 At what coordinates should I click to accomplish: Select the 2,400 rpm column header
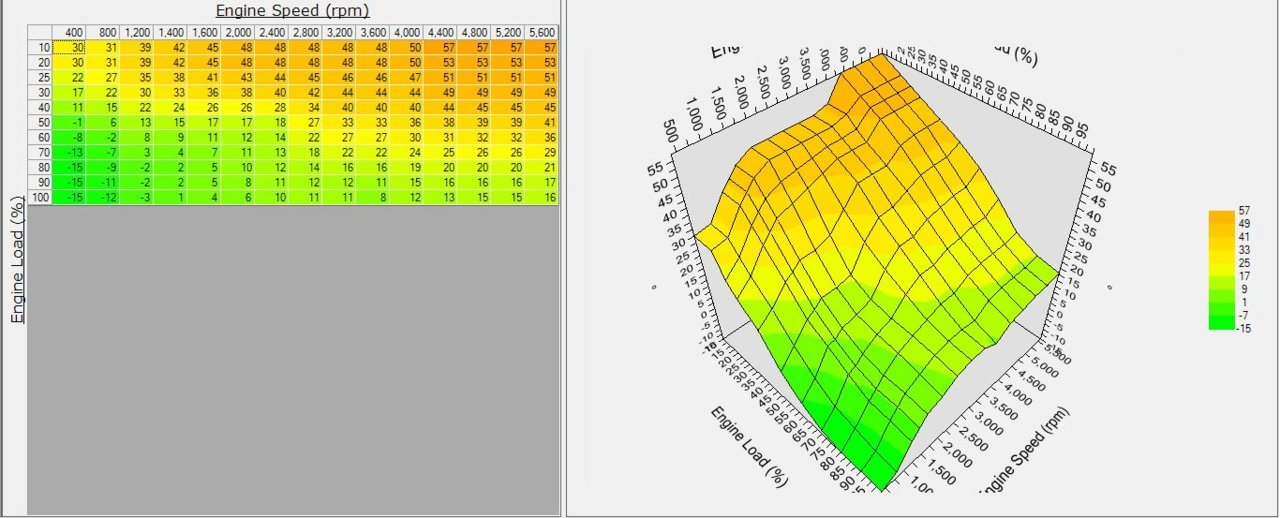273,33
